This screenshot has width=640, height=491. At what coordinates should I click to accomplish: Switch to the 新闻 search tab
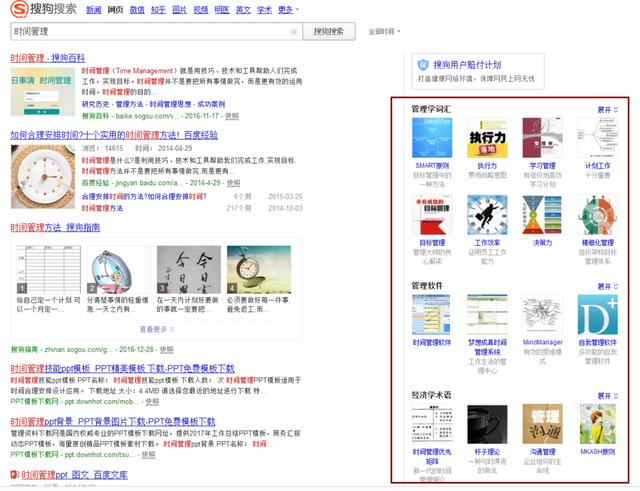[x=93, y=10]
